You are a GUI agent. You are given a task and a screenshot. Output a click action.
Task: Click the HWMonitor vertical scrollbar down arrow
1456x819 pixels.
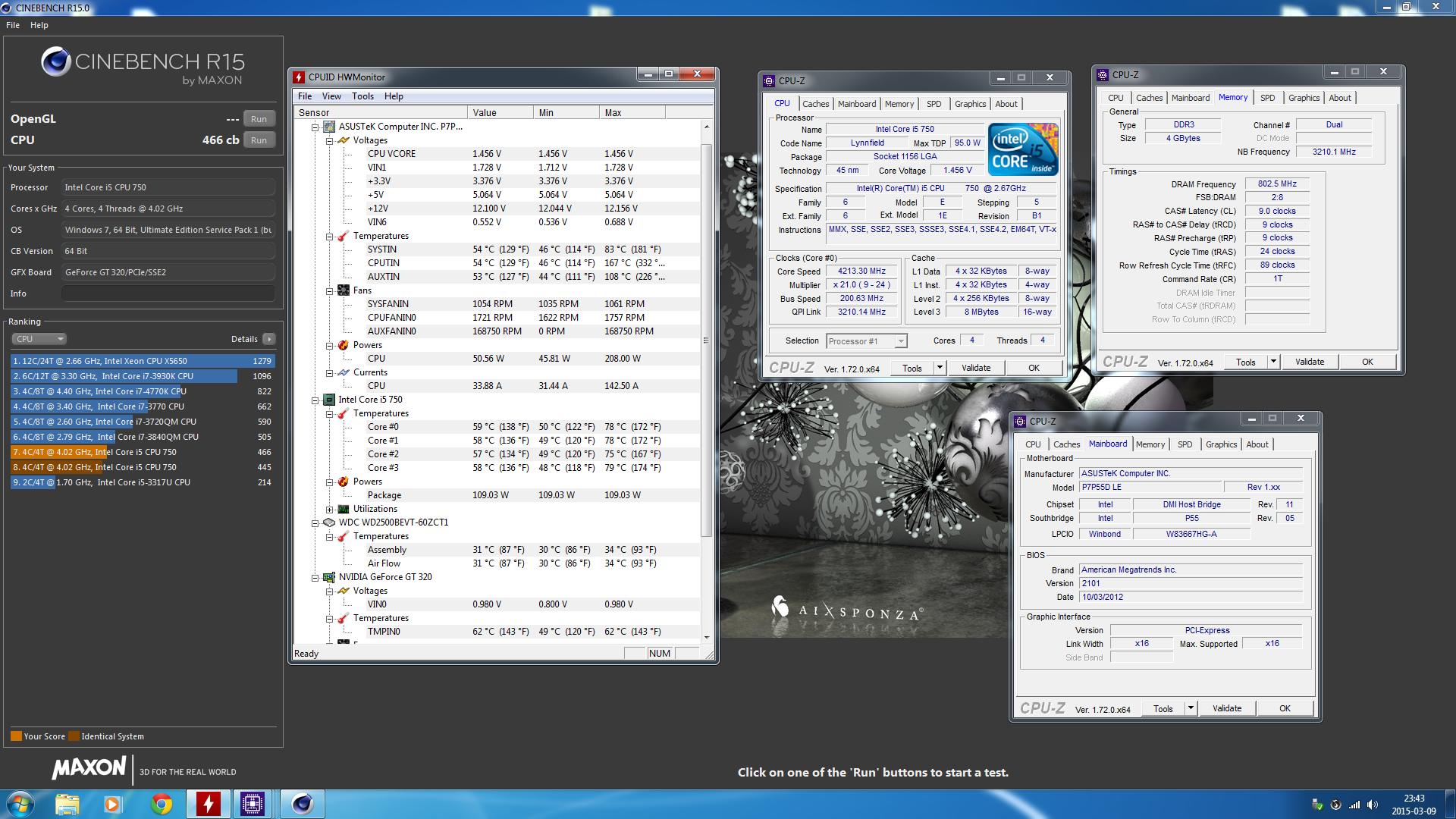click(707, 638)
